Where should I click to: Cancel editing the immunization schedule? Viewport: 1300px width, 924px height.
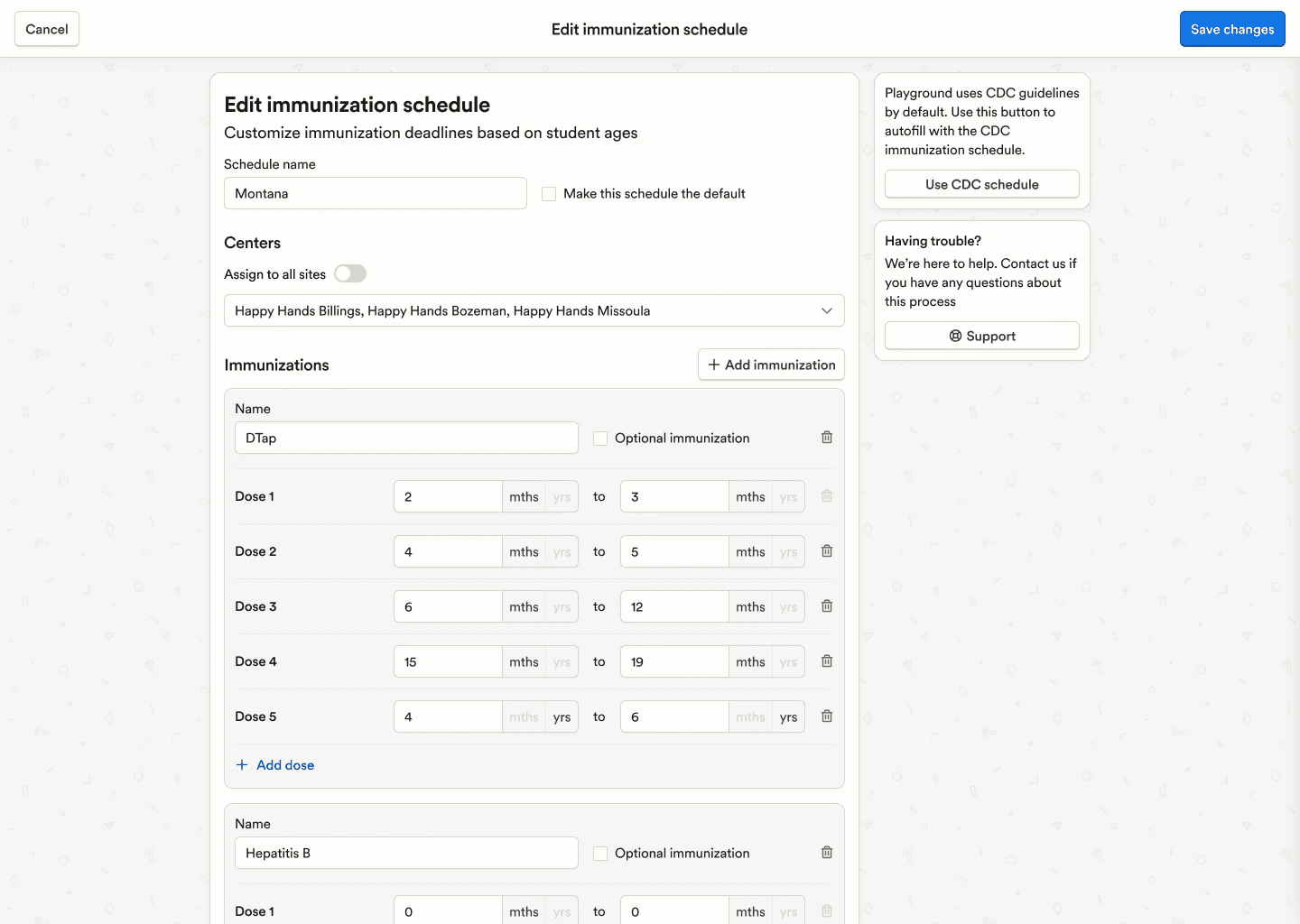[46, 28]
